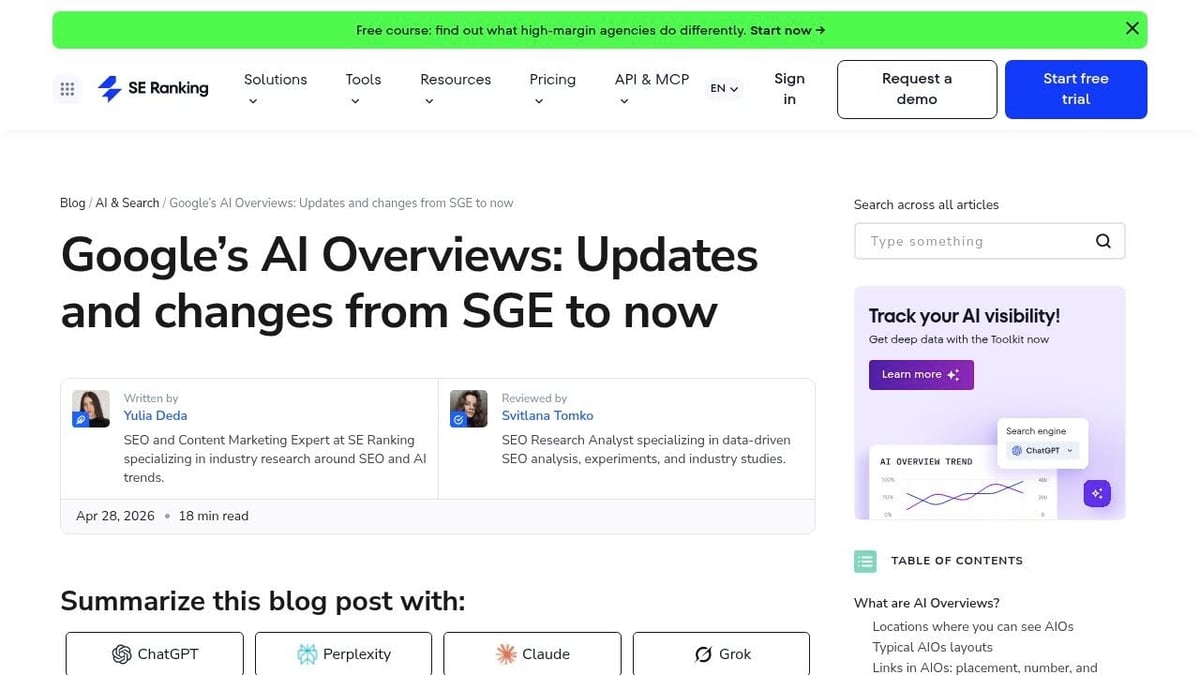This screenshot has width=1200, height=675.
Task: Click the Learn more button
Action: [x=921, y=375]
